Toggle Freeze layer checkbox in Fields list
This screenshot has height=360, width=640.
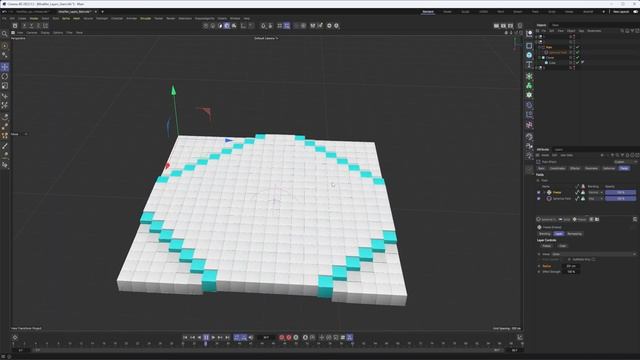click(538, 192)
